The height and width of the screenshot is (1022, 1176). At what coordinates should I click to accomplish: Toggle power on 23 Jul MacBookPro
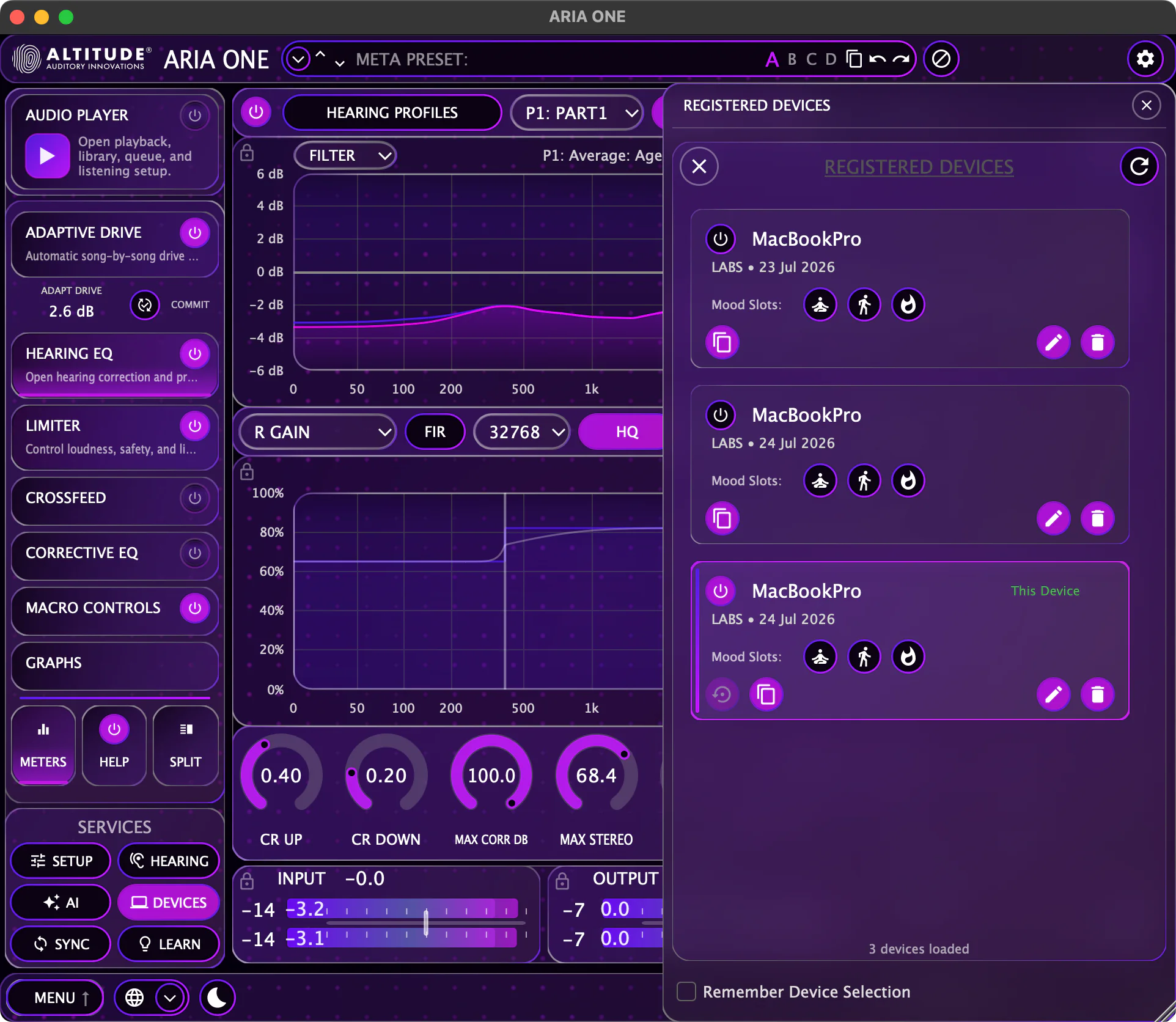coord(721,238)
